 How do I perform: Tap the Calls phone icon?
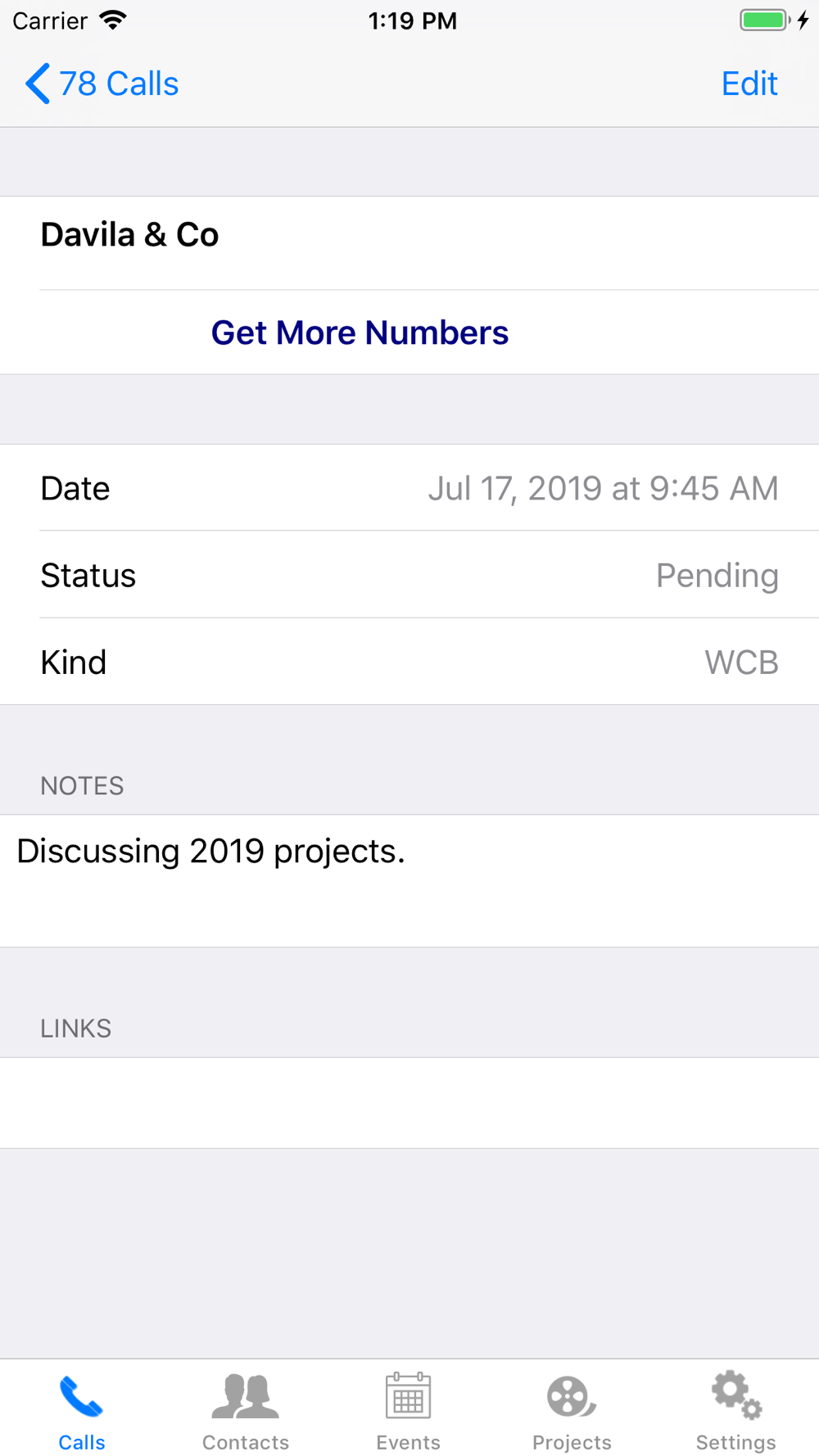81,1396
